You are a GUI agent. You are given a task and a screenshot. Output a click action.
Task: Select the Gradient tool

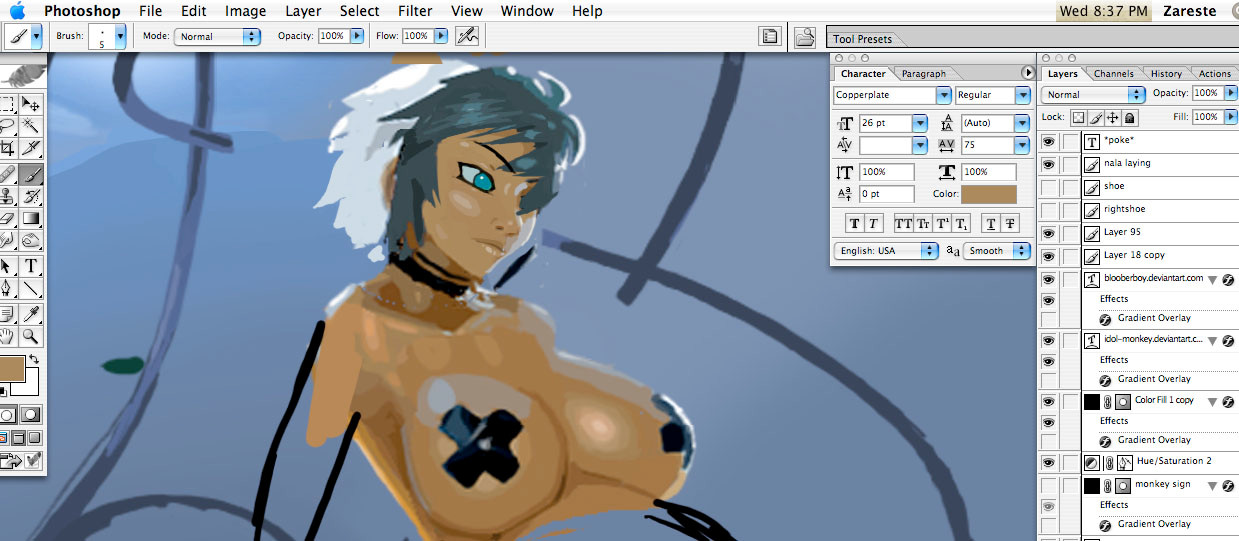(x=31, y=218)
